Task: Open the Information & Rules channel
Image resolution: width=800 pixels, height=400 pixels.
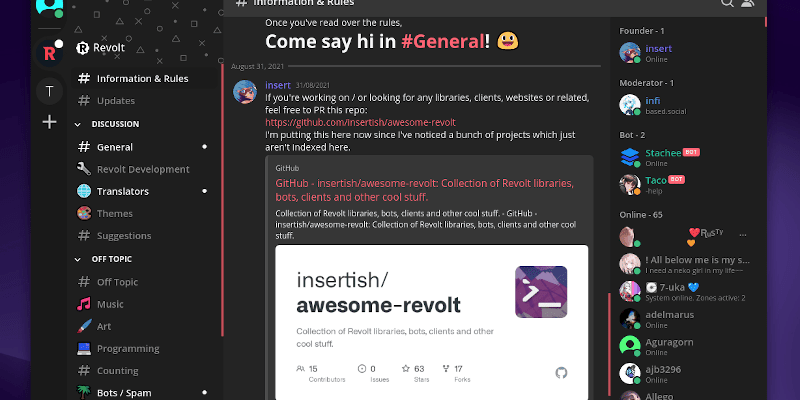Action: (145, 79)
